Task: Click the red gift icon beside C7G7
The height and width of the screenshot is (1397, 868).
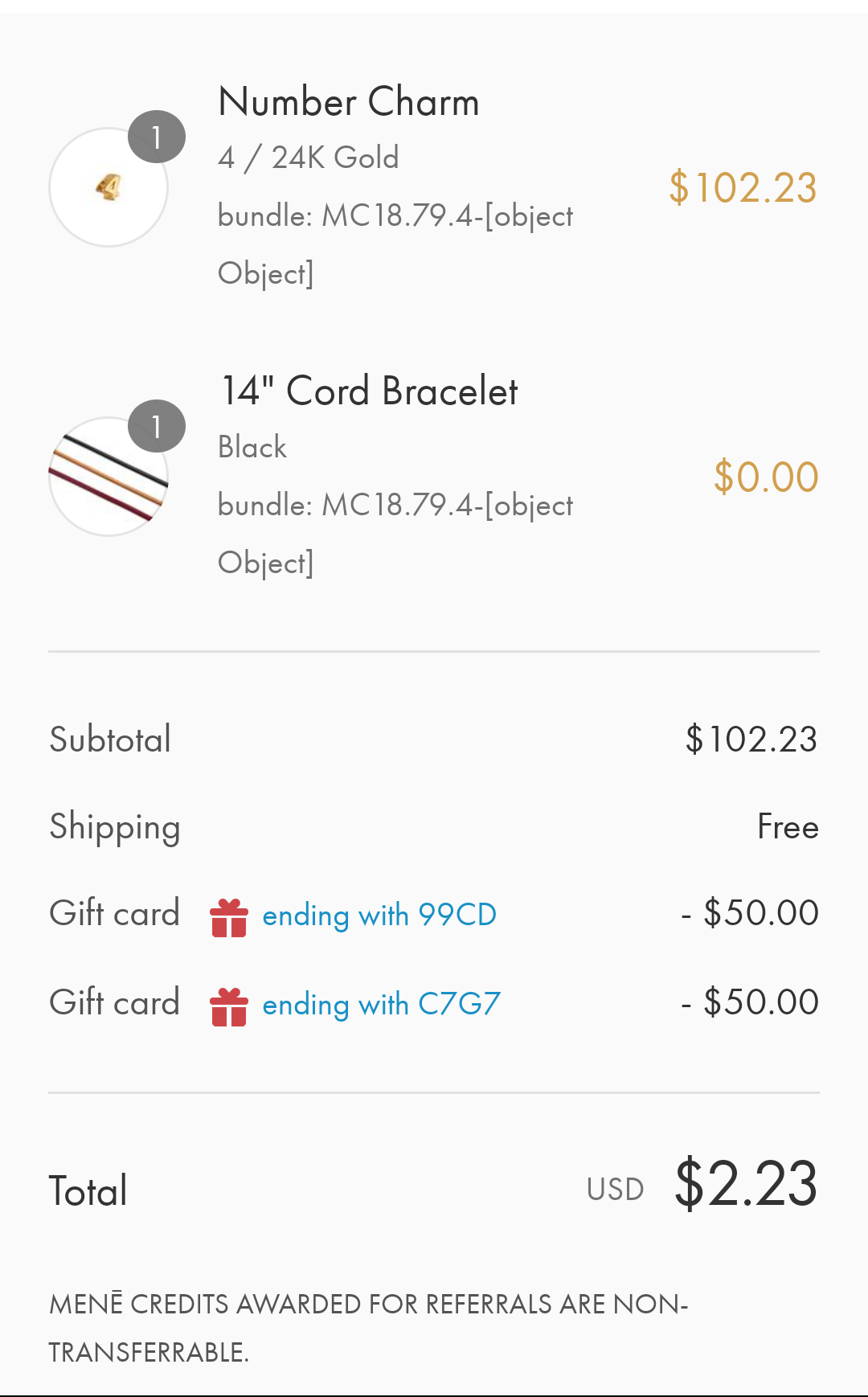Action: 229,1006
